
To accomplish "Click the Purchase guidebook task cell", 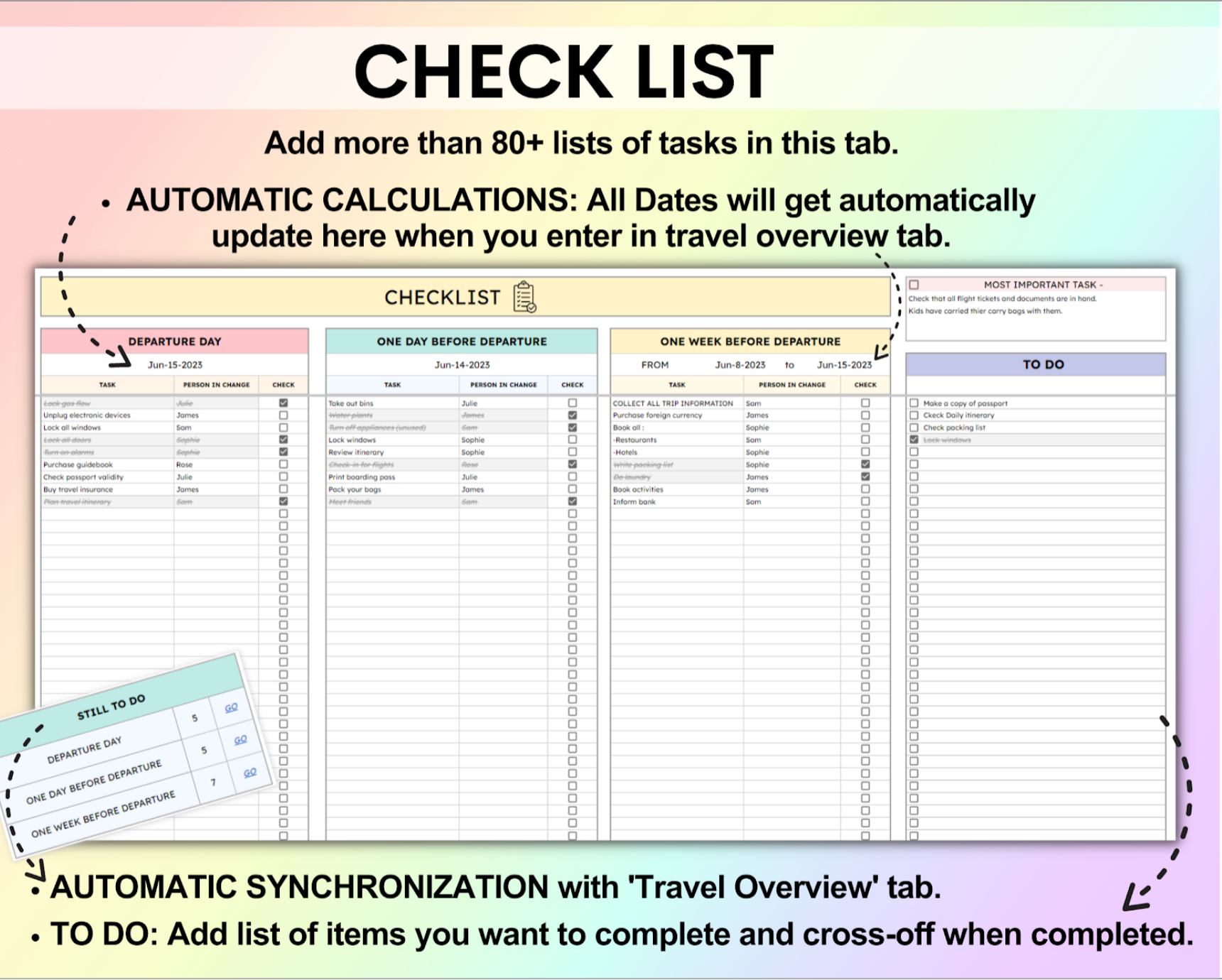I will (78, 465).
